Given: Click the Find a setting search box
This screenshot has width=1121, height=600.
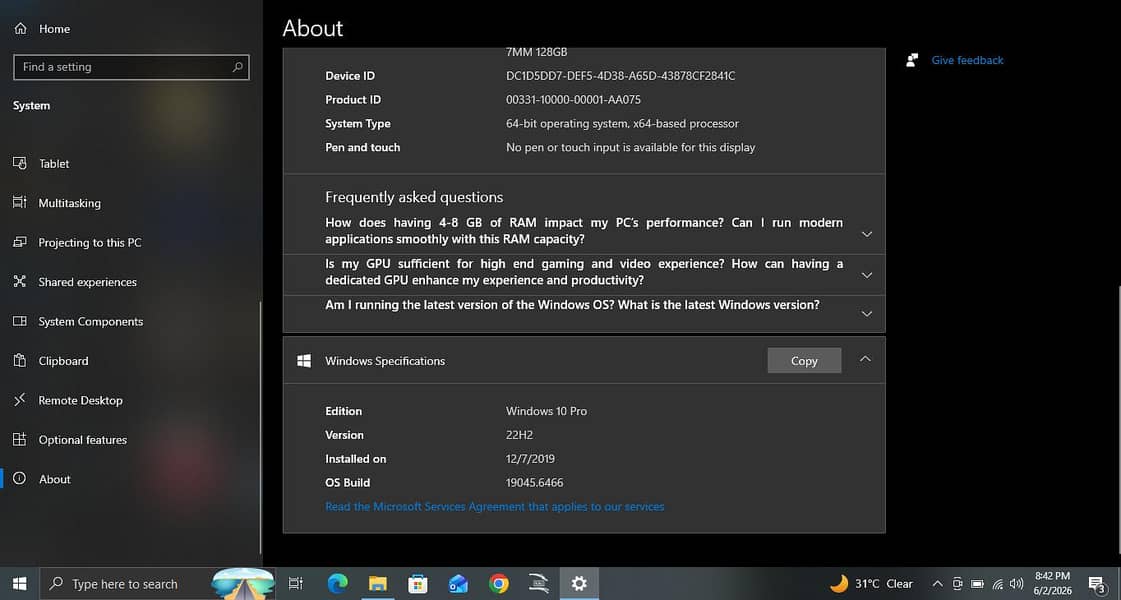Looking at the screenshot, I should coord(131,67).
